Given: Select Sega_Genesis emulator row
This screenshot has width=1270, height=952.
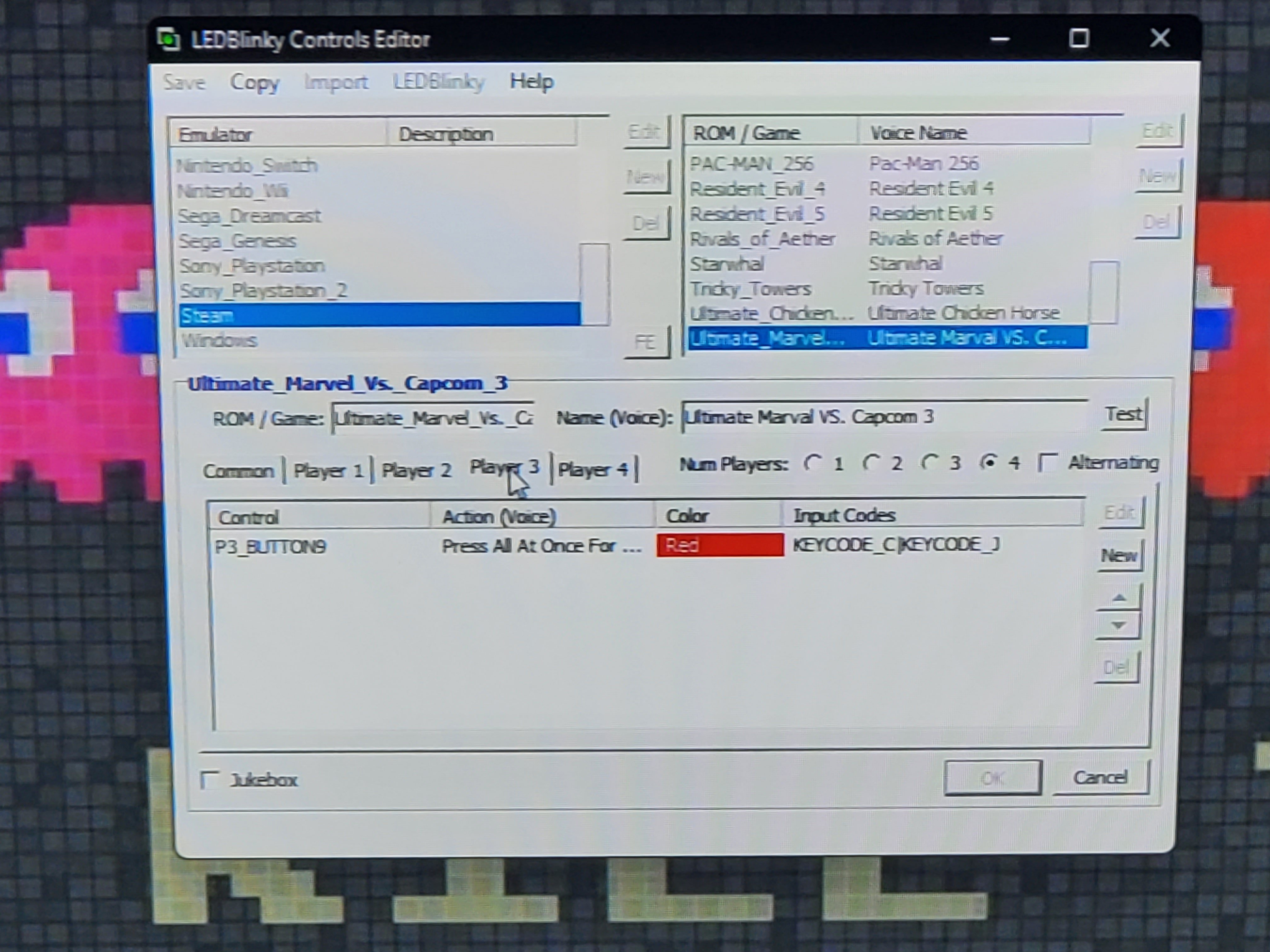Looking at the screenshot, I should pos(377,241).
